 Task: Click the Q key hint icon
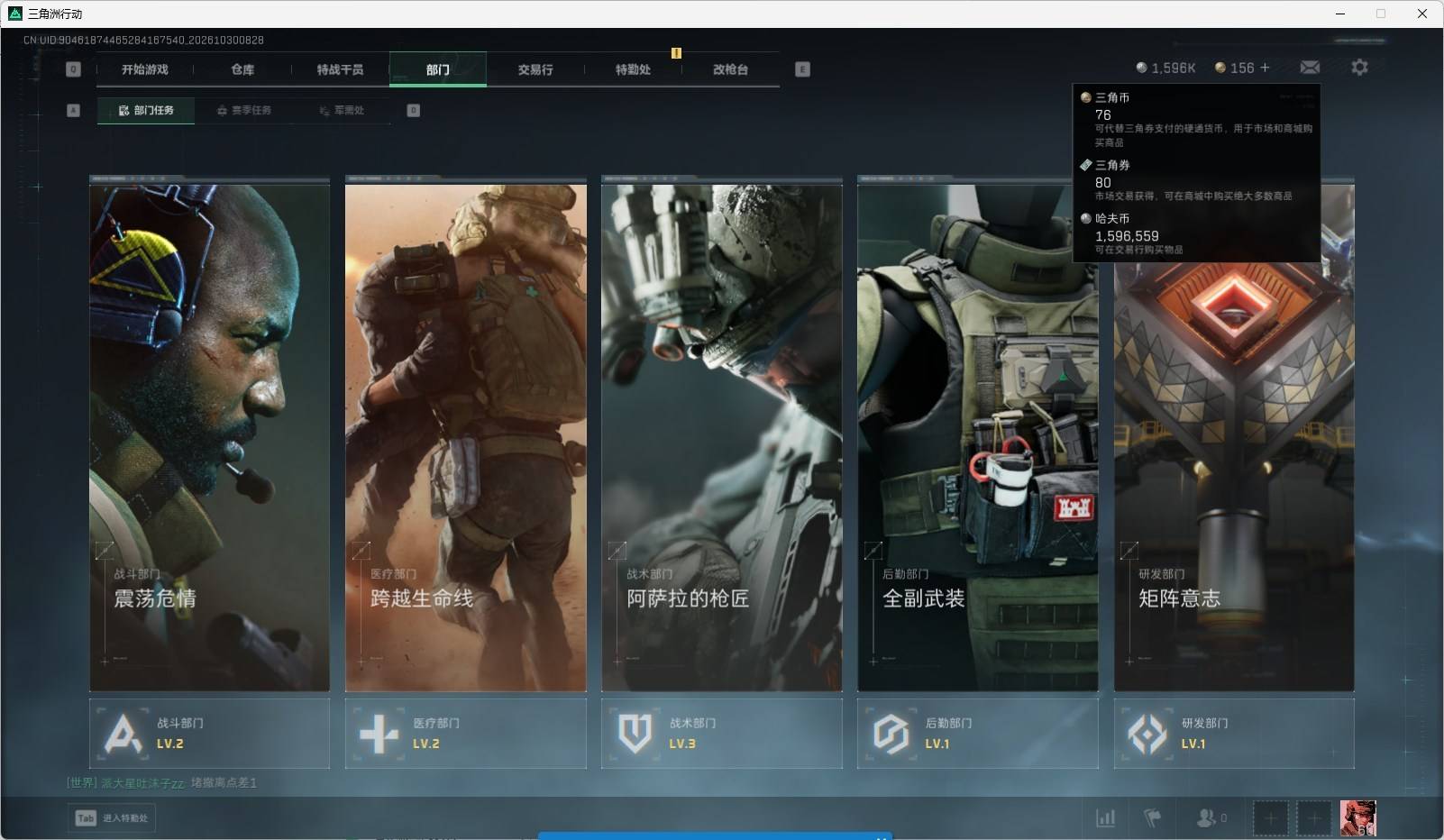tap(74, 69)
